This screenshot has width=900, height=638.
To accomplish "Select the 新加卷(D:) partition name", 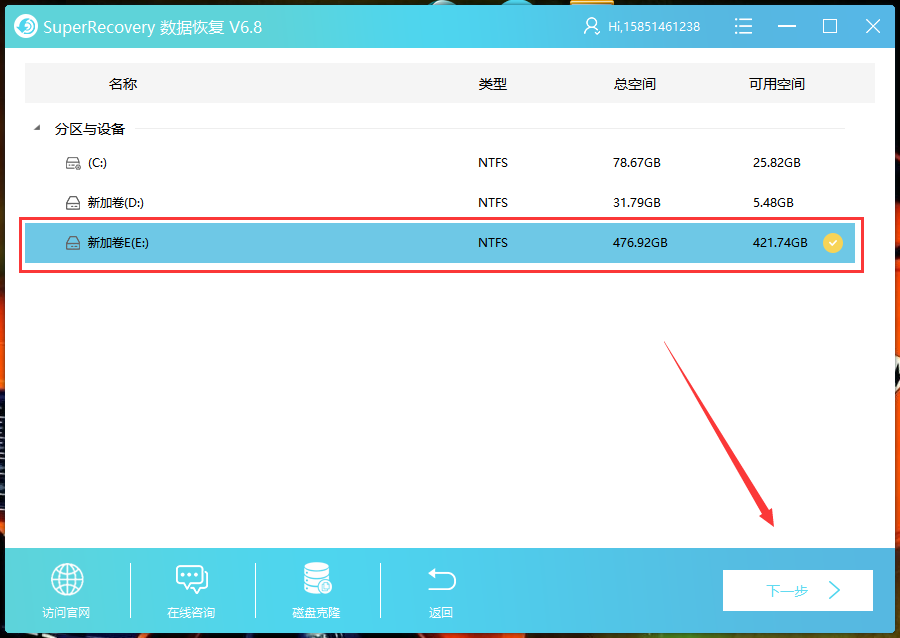I will click(x=115, y=203).
